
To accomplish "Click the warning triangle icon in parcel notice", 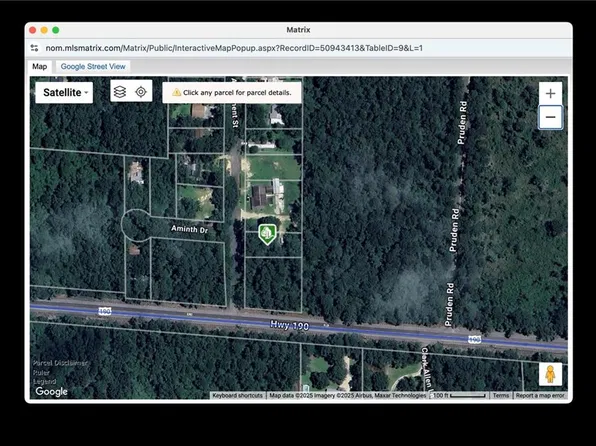I will click(176, 92).
